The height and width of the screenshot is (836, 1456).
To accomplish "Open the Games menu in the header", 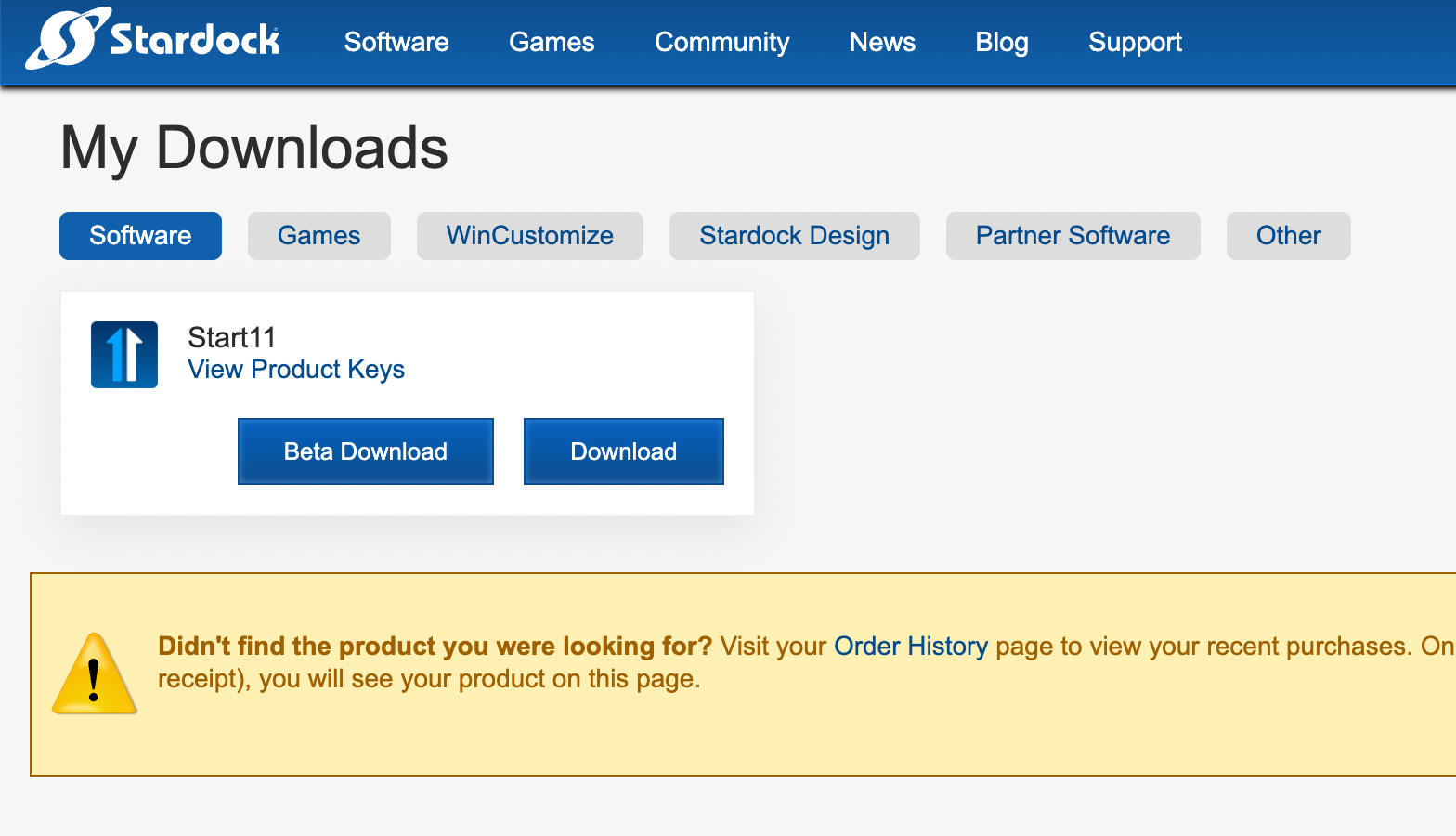I will coord(552,42).
